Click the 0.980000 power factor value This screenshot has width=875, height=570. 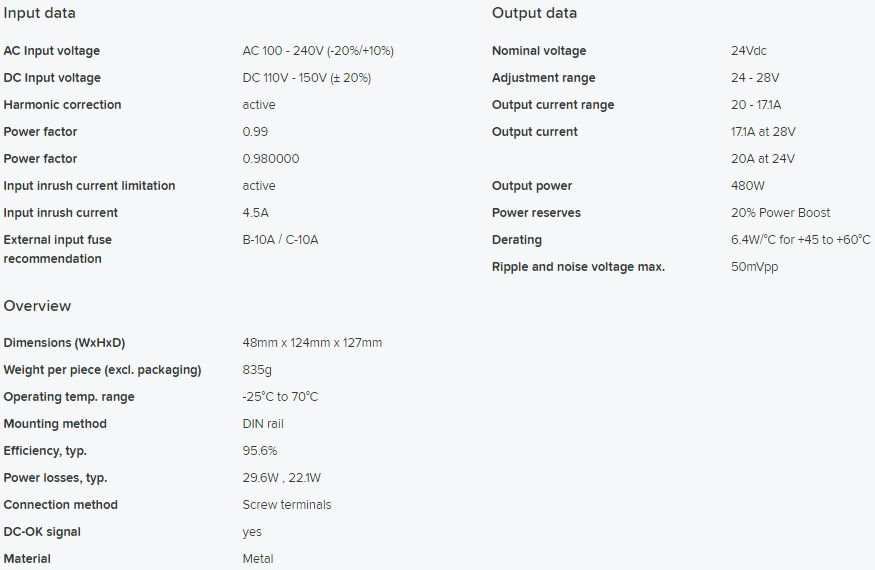(x=271, y=159)
